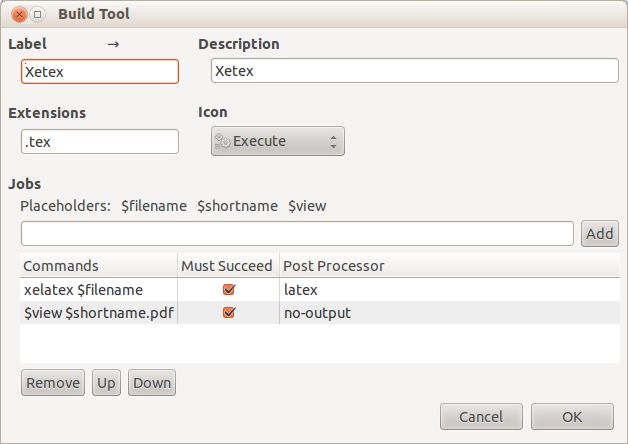Click the Label input field containing Xetex

pos(100,72)
